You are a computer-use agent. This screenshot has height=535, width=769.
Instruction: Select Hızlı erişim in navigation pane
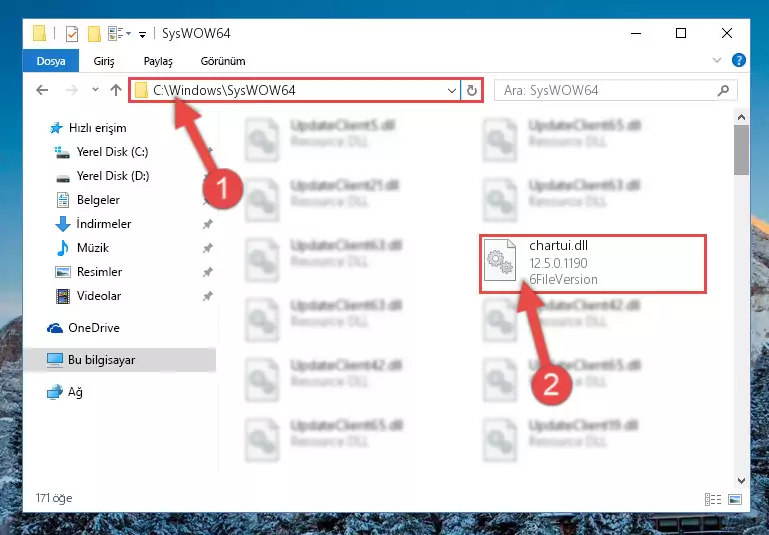tap(98, 128)
